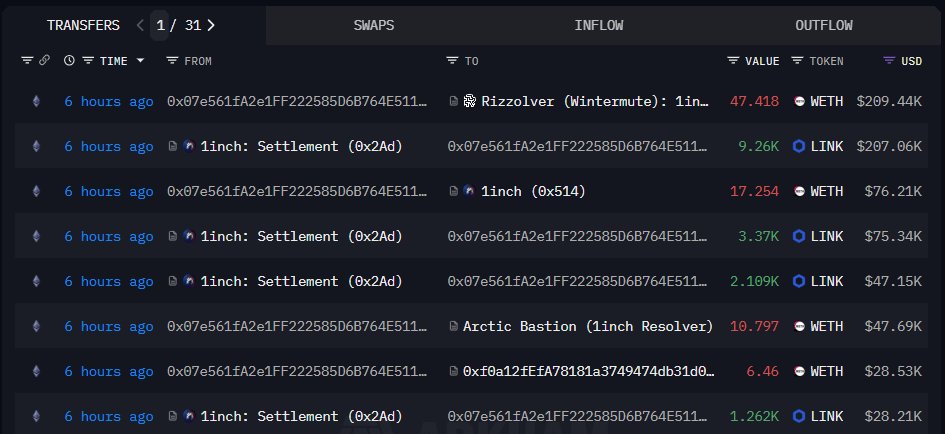Image resolution: width=945 pixels, height=434 pixels.
Task: Go to the next transfers page
Action: point(211,25)
